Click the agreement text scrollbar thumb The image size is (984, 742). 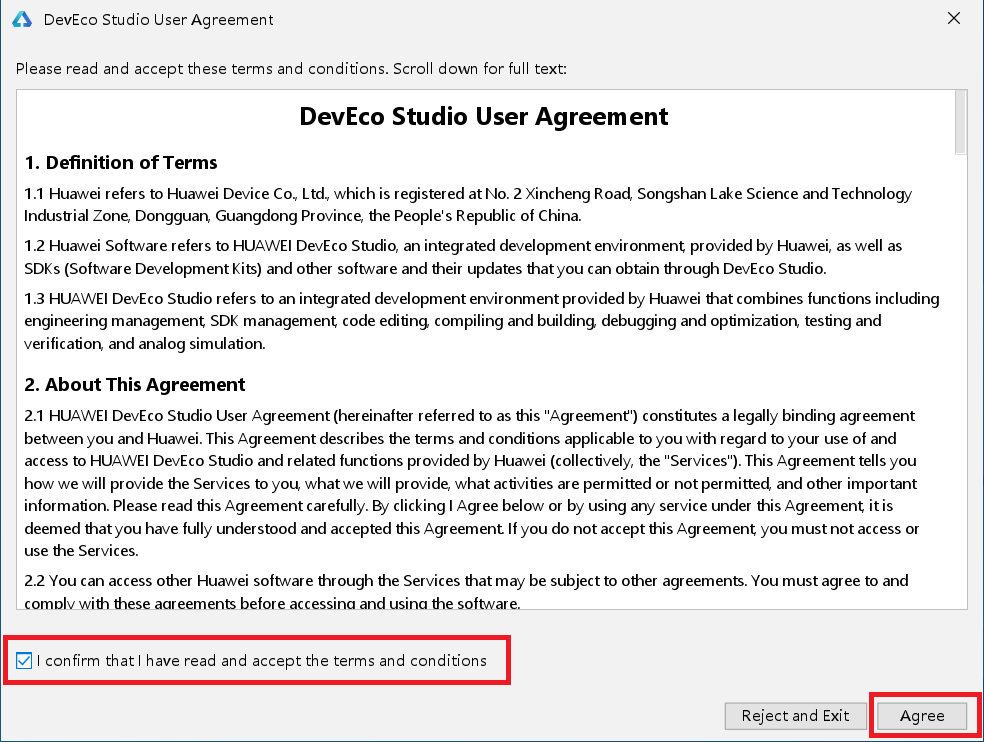960,122
